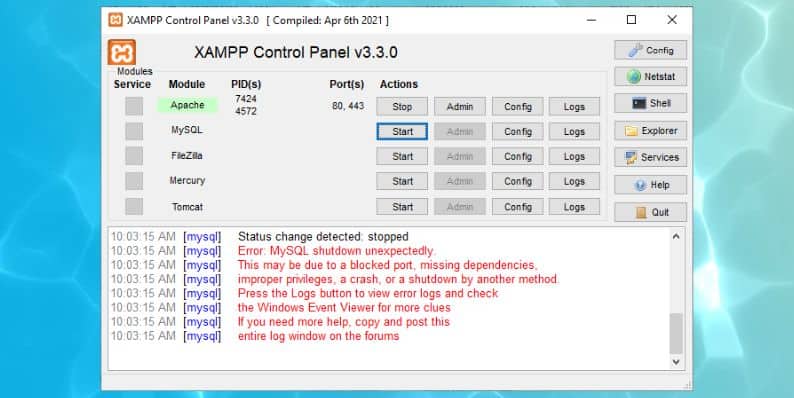
Task: Click the XAMPP title bar icon
Action: (115, 20)
